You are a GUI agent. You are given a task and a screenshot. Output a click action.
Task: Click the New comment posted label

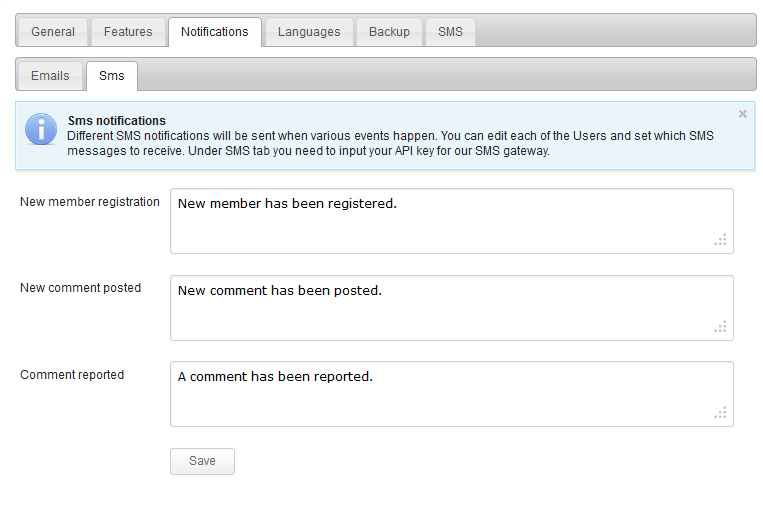[x=80, y=288]
